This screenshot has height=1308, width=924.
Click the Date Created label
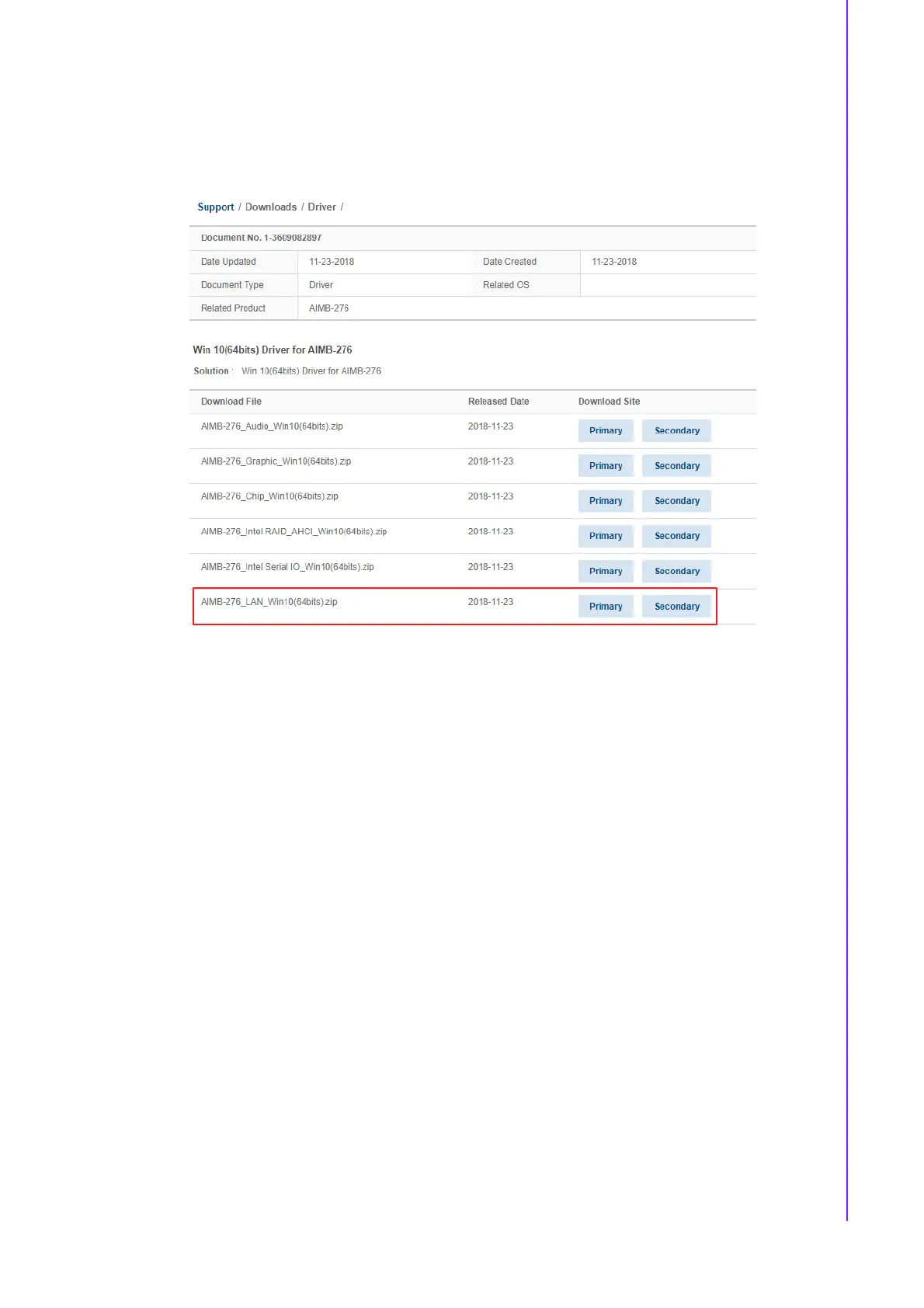(509, 262)
